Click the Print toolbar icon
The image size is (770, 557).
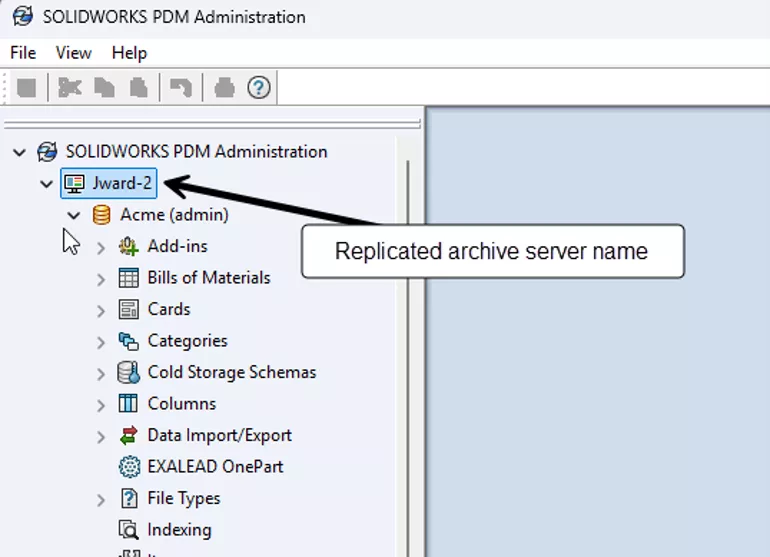[x=224, y=88]
